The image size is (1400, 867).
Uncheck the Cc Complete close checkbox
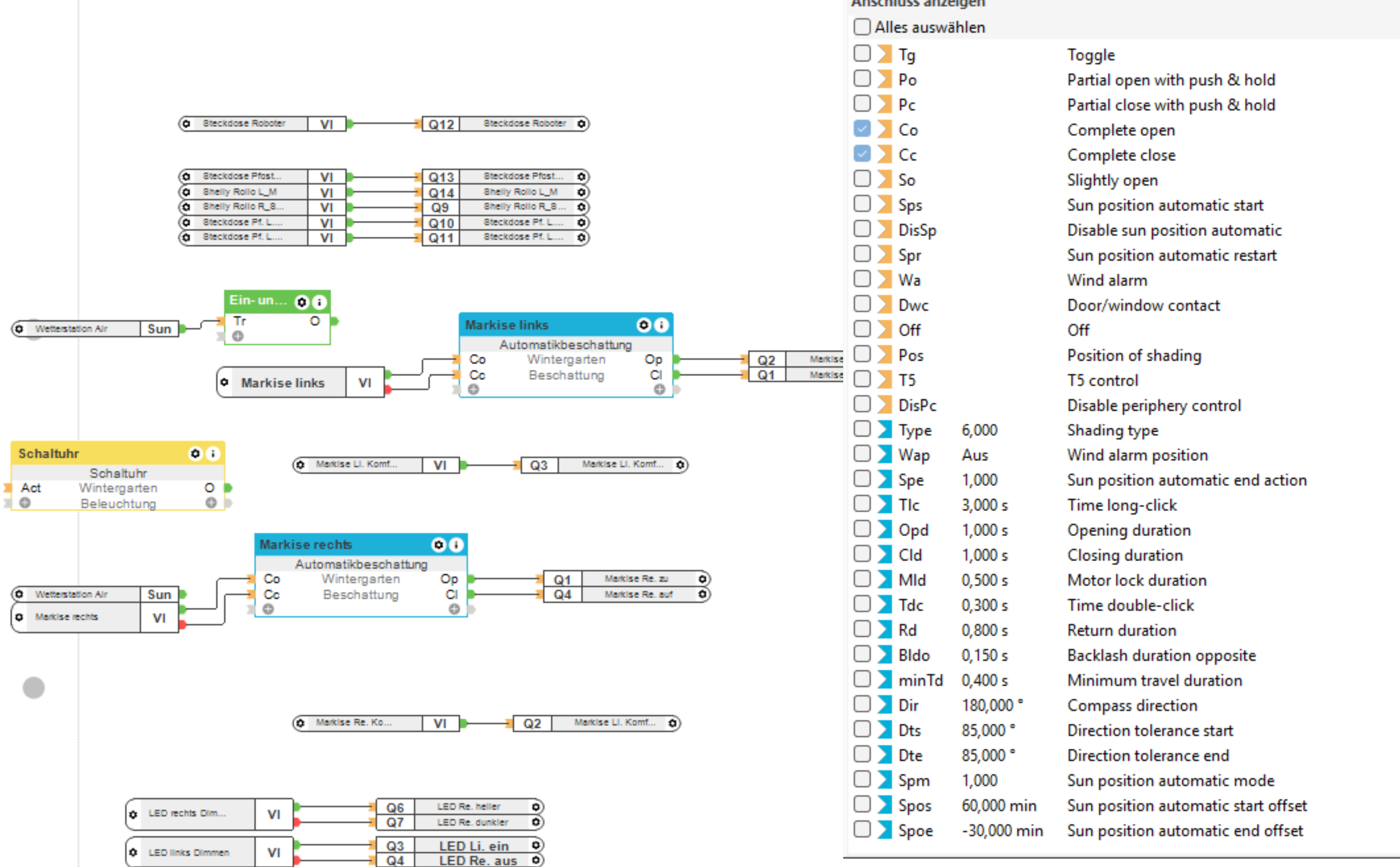(x=862, y=154)
